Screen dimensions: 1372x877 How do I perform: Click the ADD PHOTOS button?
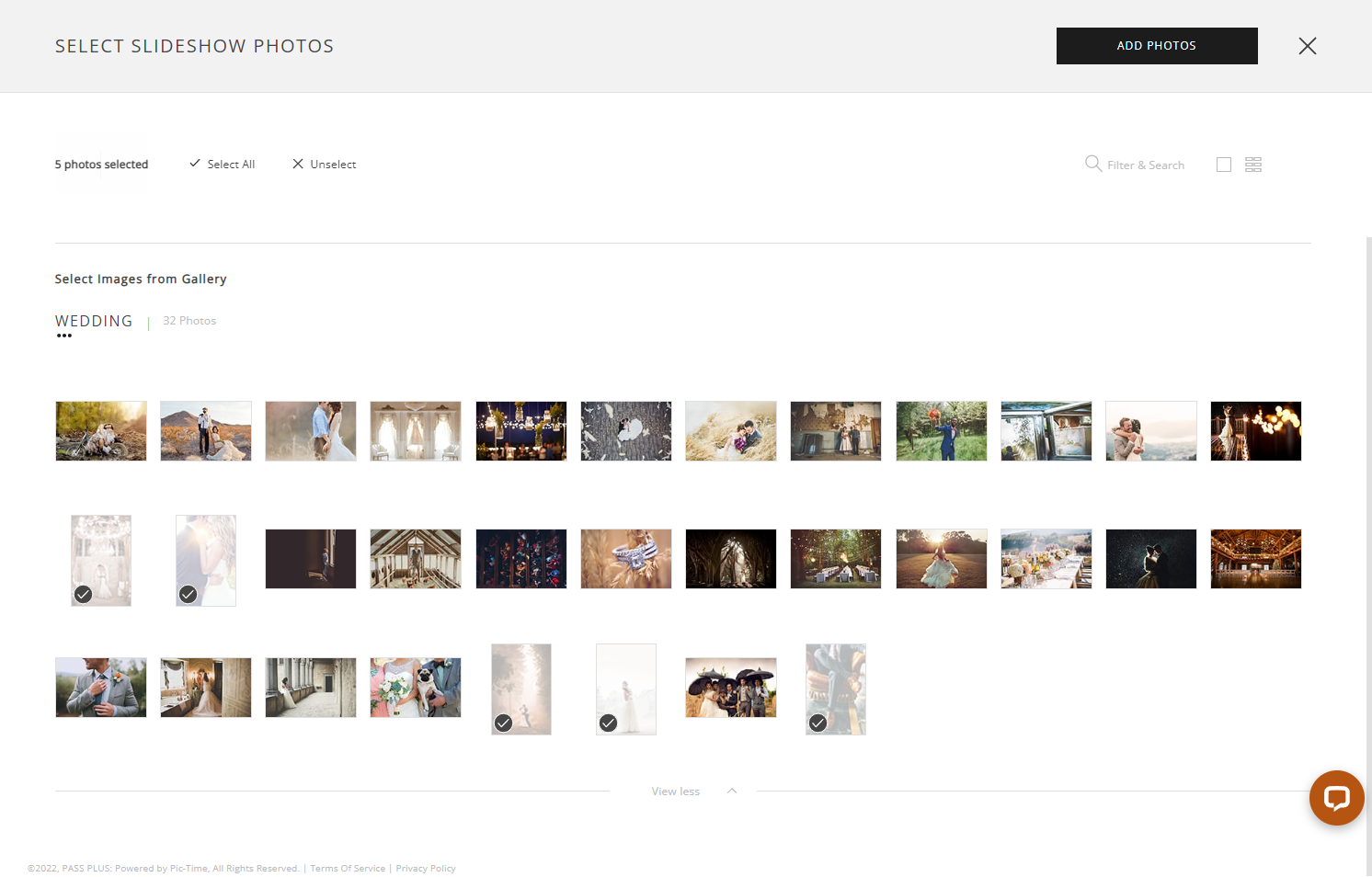coord(1157,46)
